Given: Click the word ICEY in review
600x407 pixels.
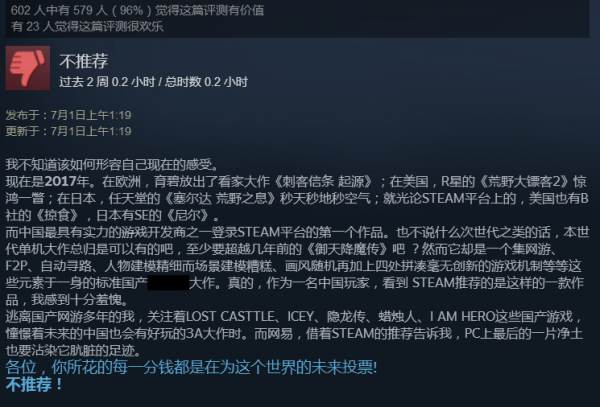Looking at the screenshot, I should [x=300, y=316].
